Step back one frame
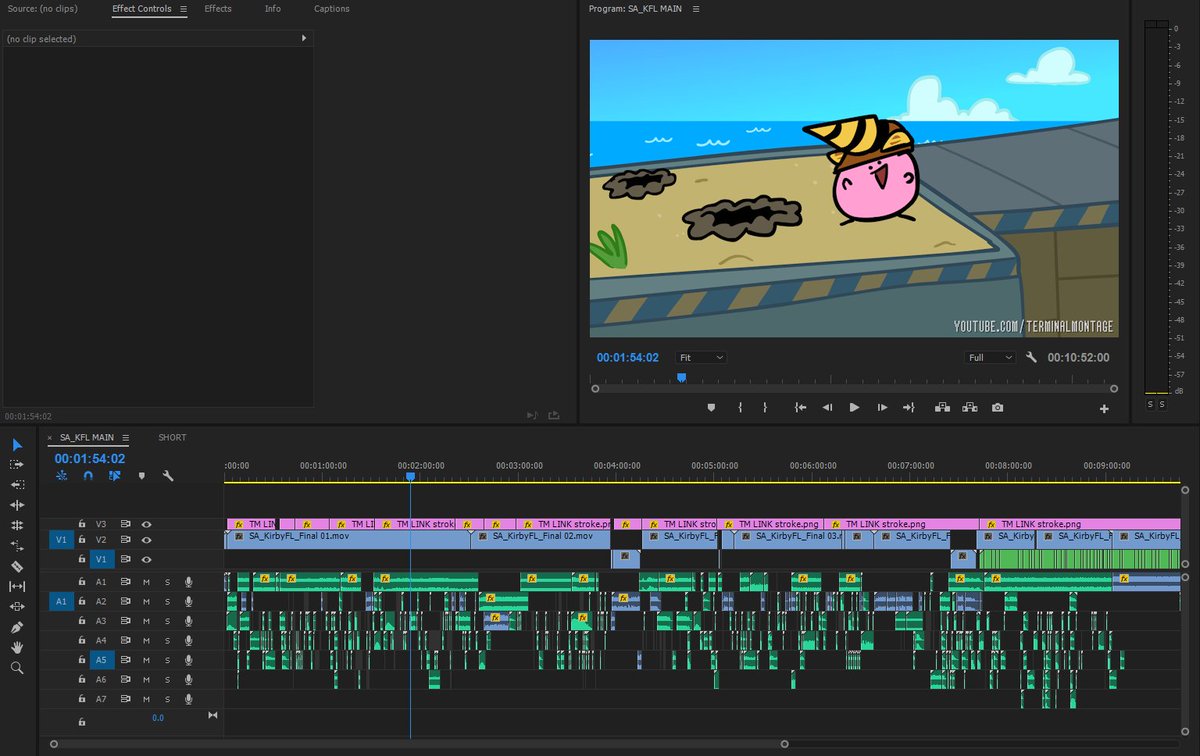Viewport: 1200px width, 756px height. [827, 408]
